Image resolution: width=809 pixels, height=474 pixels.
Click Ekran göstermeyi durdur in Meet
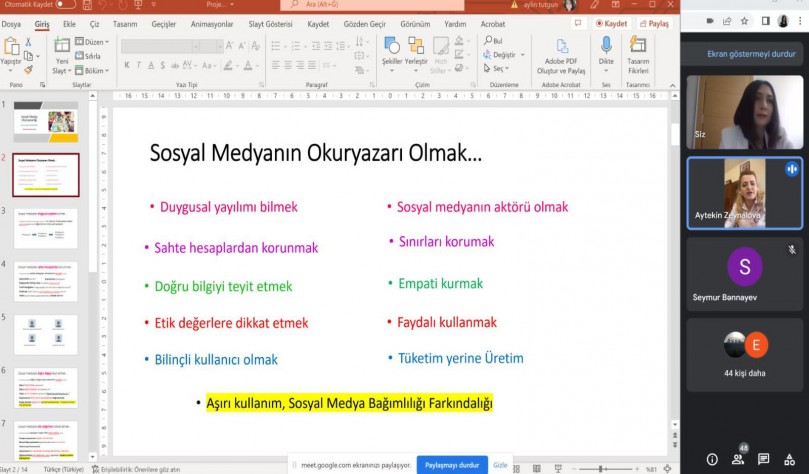(x=751, y=54)
